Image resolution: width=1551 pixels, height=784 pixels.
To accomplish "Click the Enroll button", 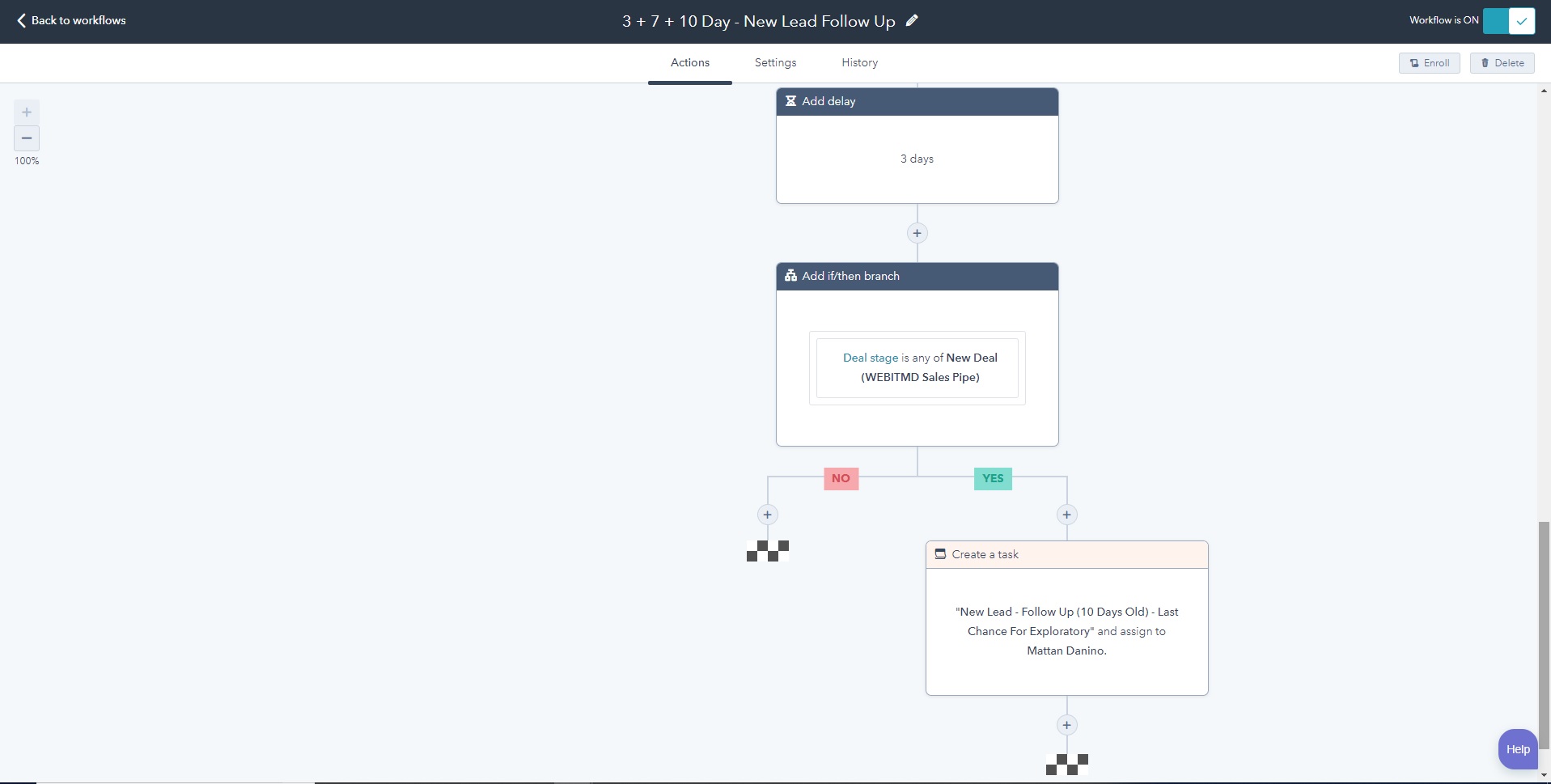I will pos(1430,63).
